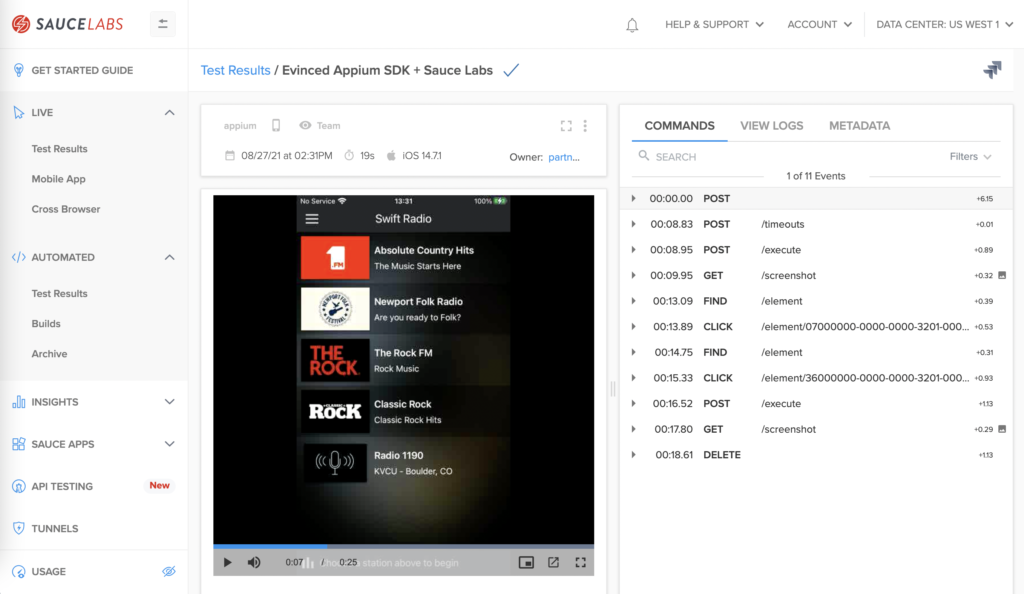Click the calendar icon by the date
Screen dimensions: 1024x594
coord(230,155)
